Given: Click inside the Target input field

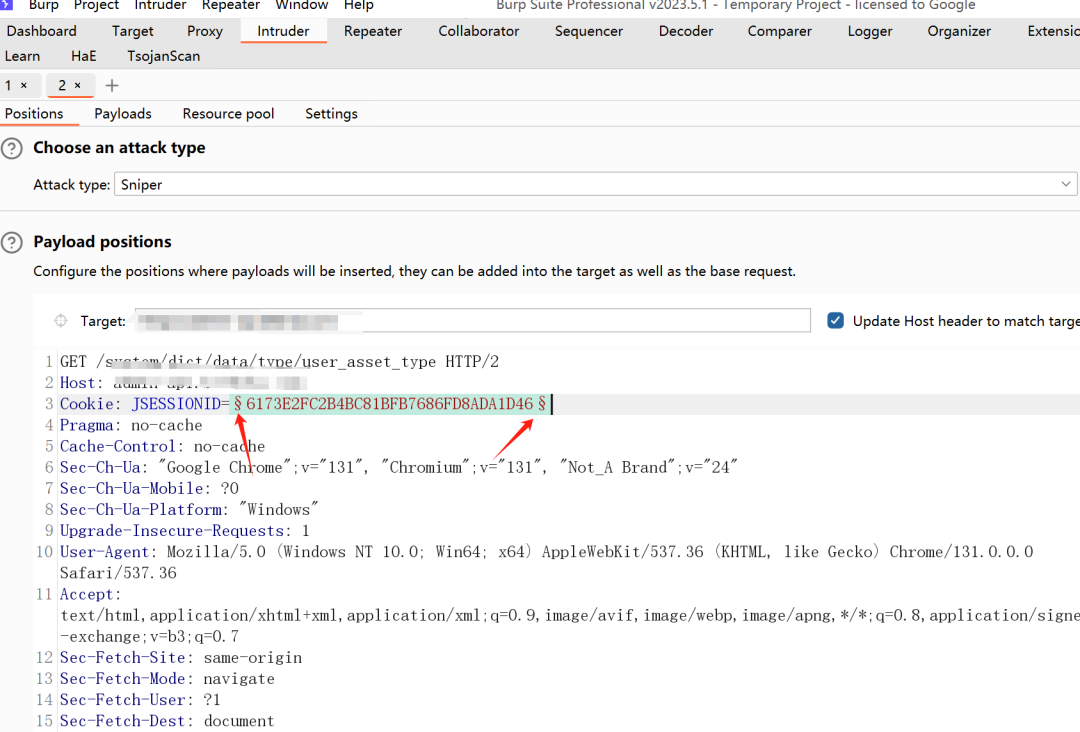Looking at the screenshot, I should (x=472, y=321).
